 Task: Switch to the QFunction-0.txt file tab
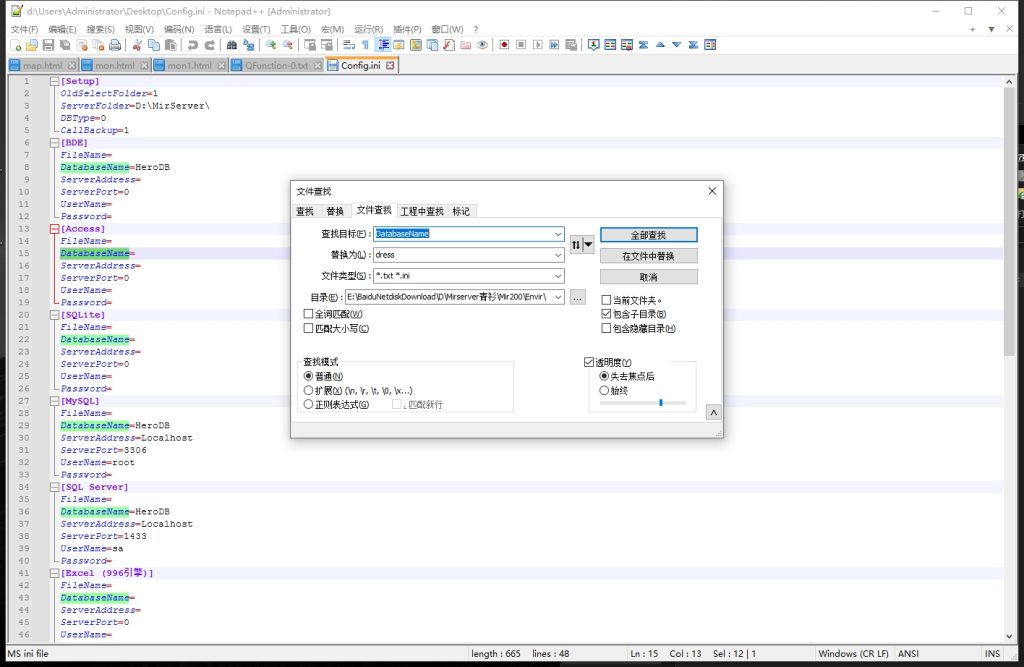[x=276, y=65]
